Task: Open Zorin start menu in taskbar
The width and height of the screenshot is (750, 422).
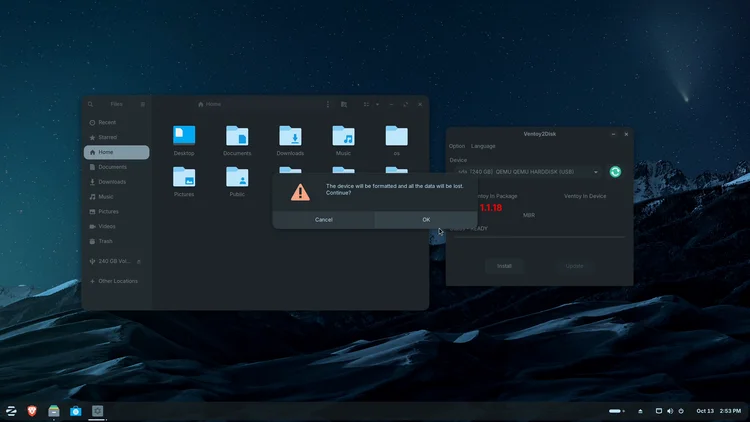Action: point(11,411)
